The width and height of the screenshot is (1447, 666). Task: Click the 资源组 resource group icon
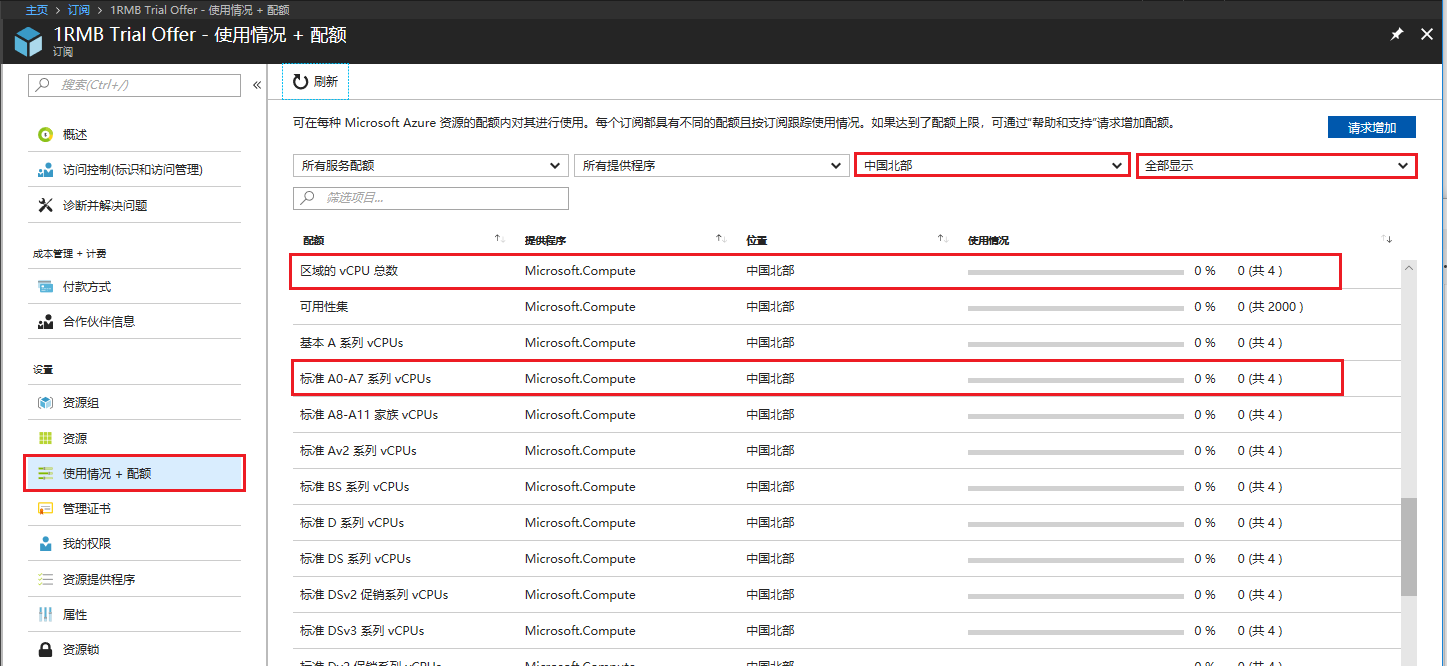click(45, 403)
